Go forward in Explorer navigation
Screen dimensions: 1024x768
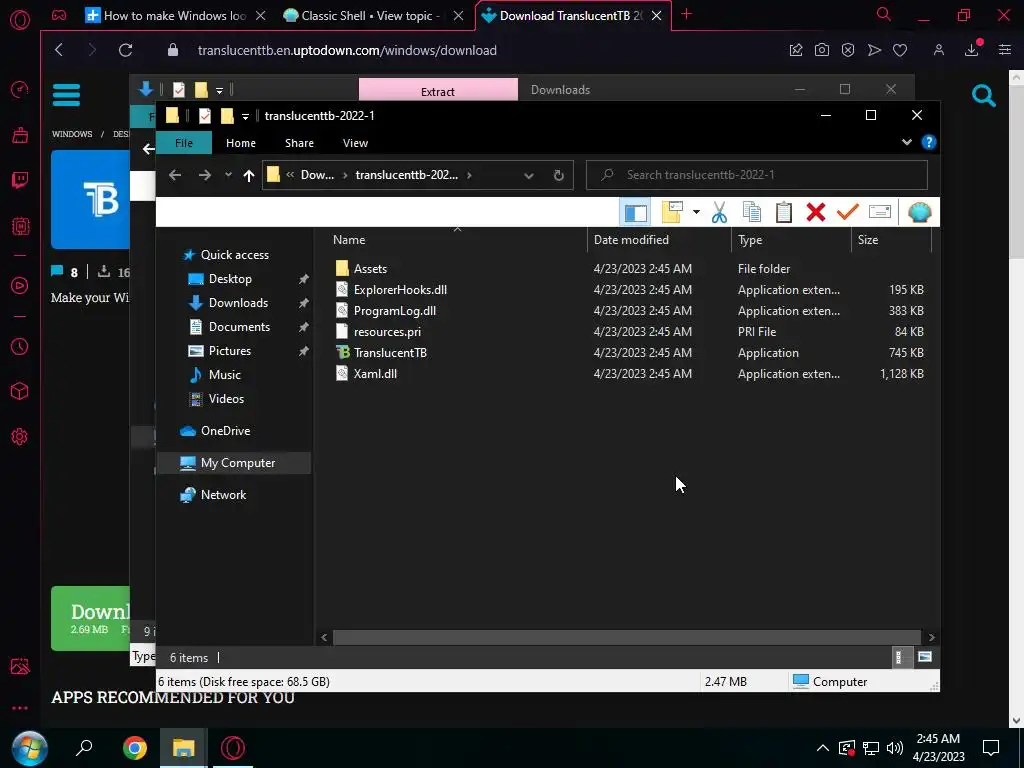point(204,175)
